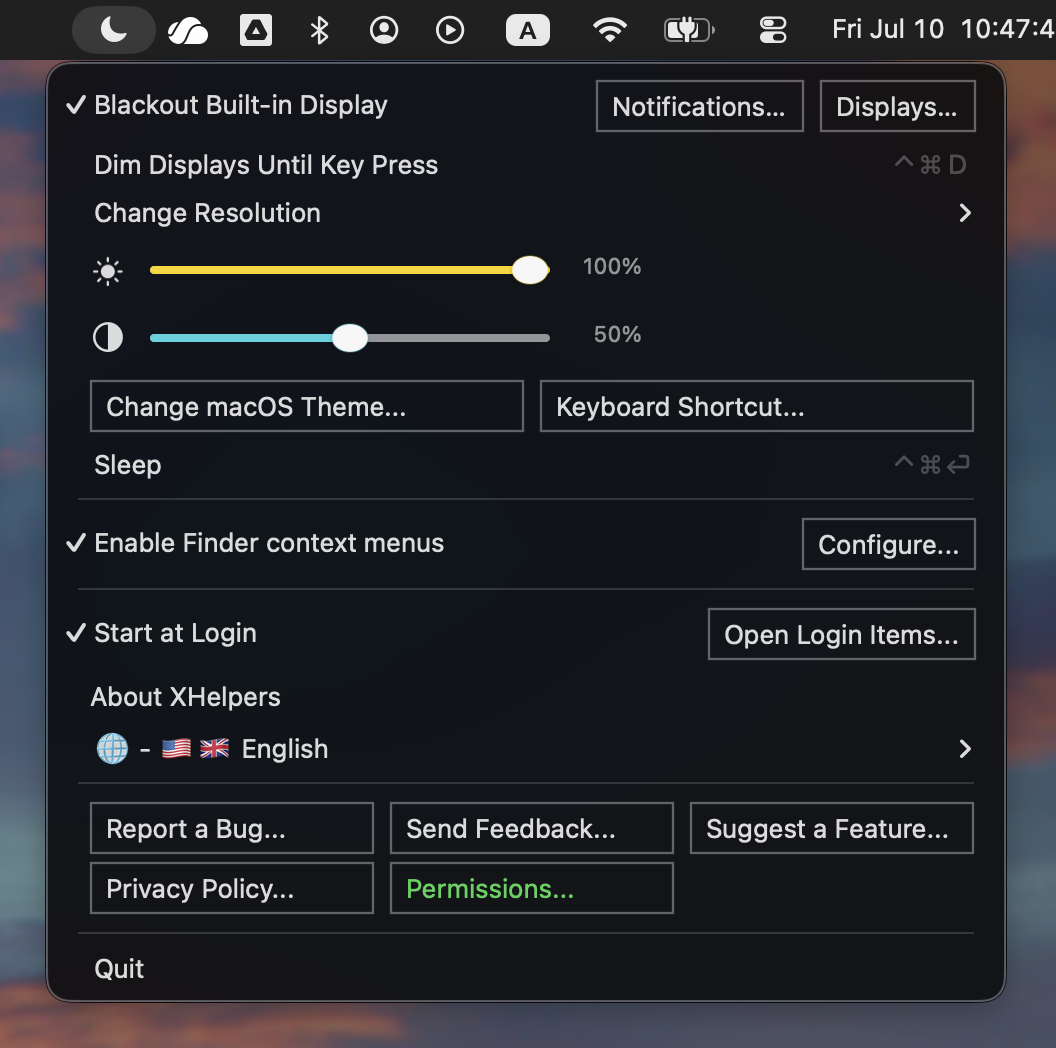
Task: Choose the Sleep menu item
Action: (x=526, y=465)
